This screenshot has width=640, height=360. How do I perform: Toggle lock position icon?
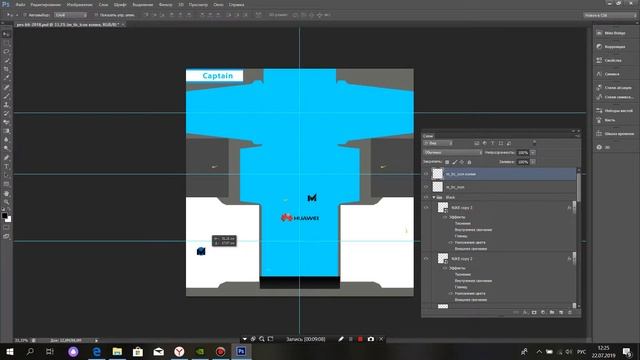(x=462, y=162)
